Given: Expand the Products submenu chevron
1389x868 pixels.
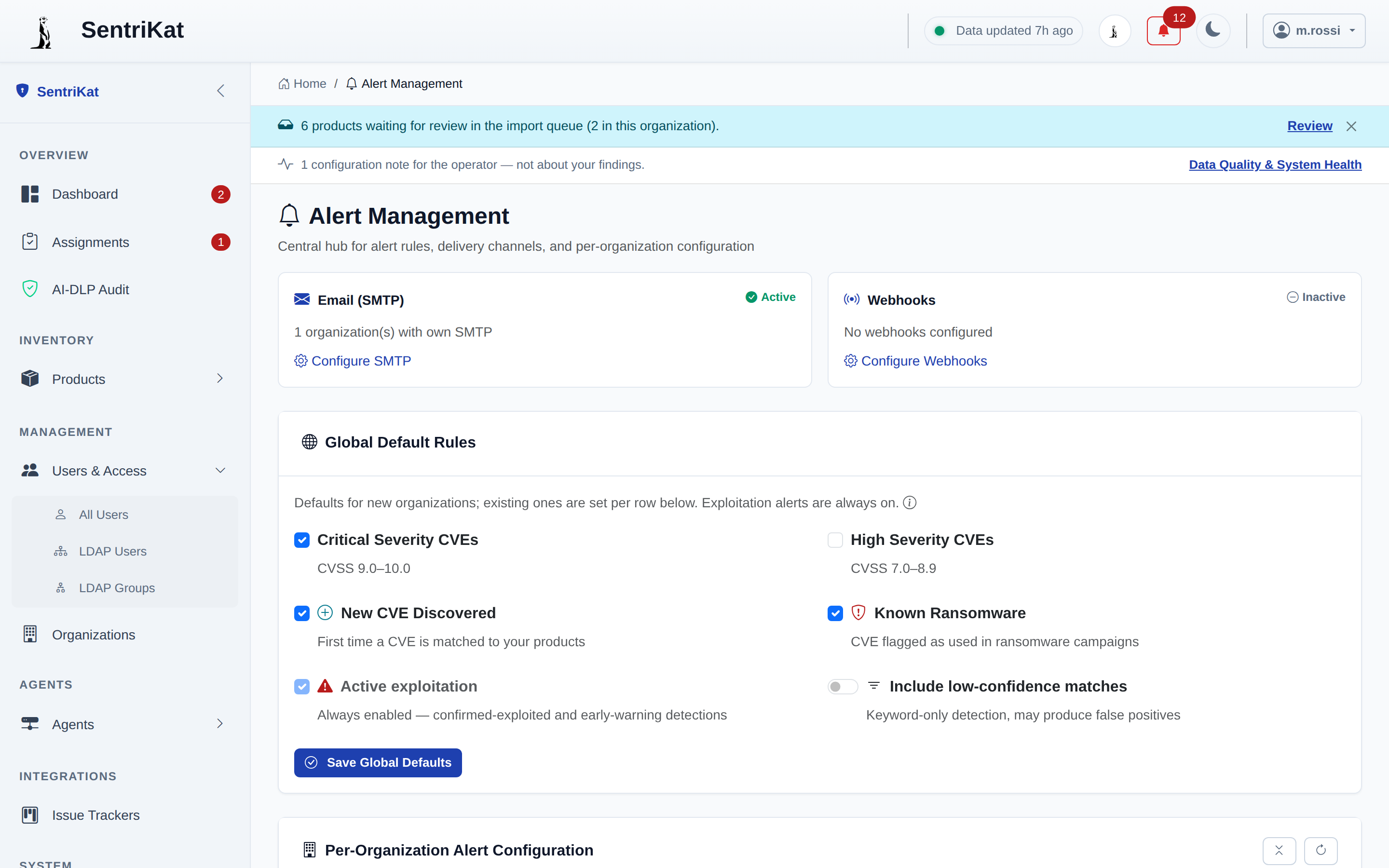Looking at the screenshot, I should point(220,379).
